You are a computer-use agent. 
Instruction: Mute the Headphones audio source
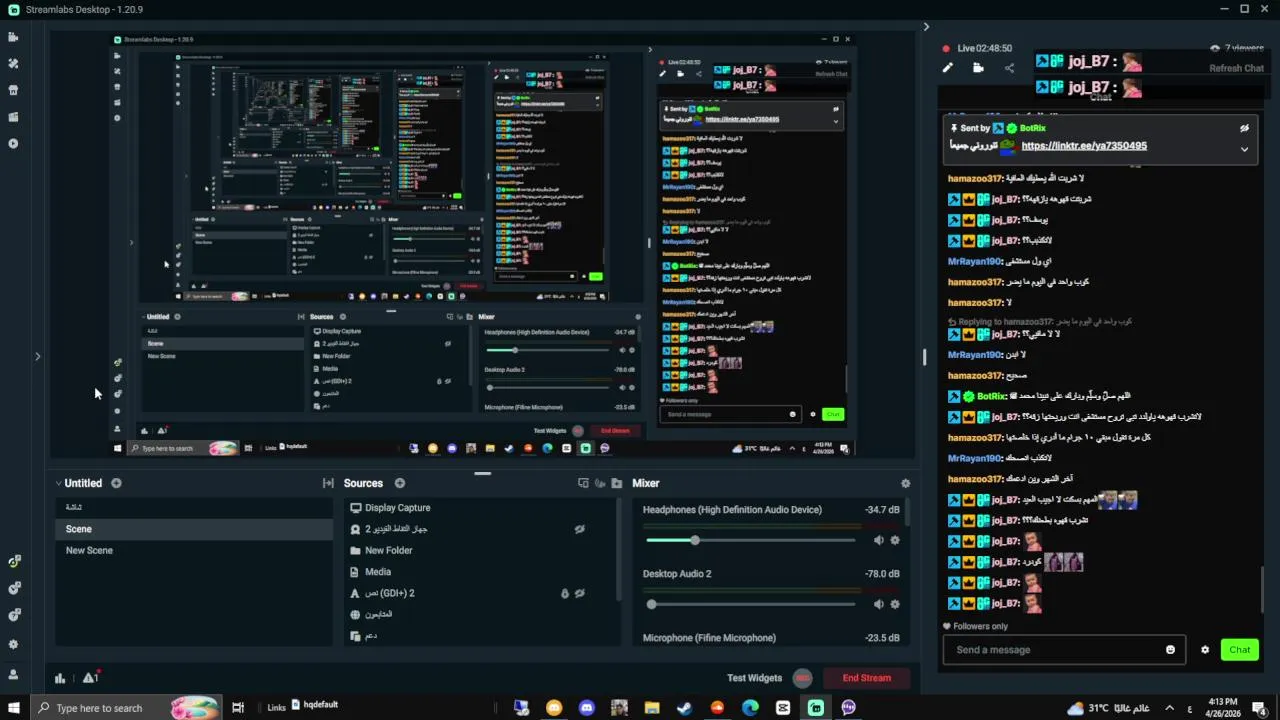(x=878, y=540)
